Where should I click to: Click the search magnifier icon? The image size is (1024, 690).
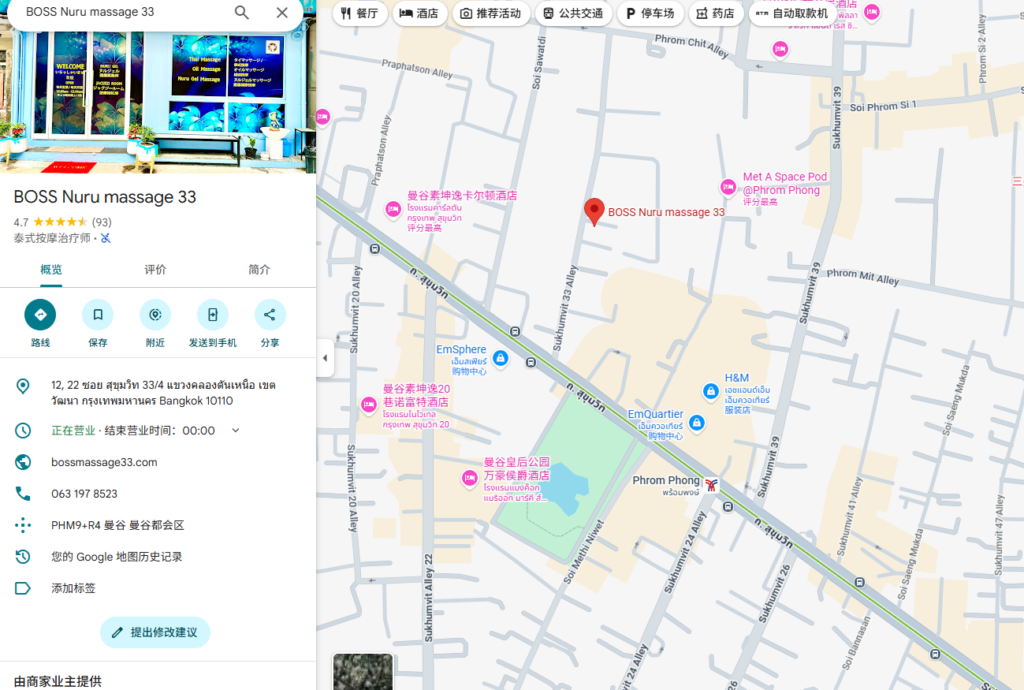242,12
